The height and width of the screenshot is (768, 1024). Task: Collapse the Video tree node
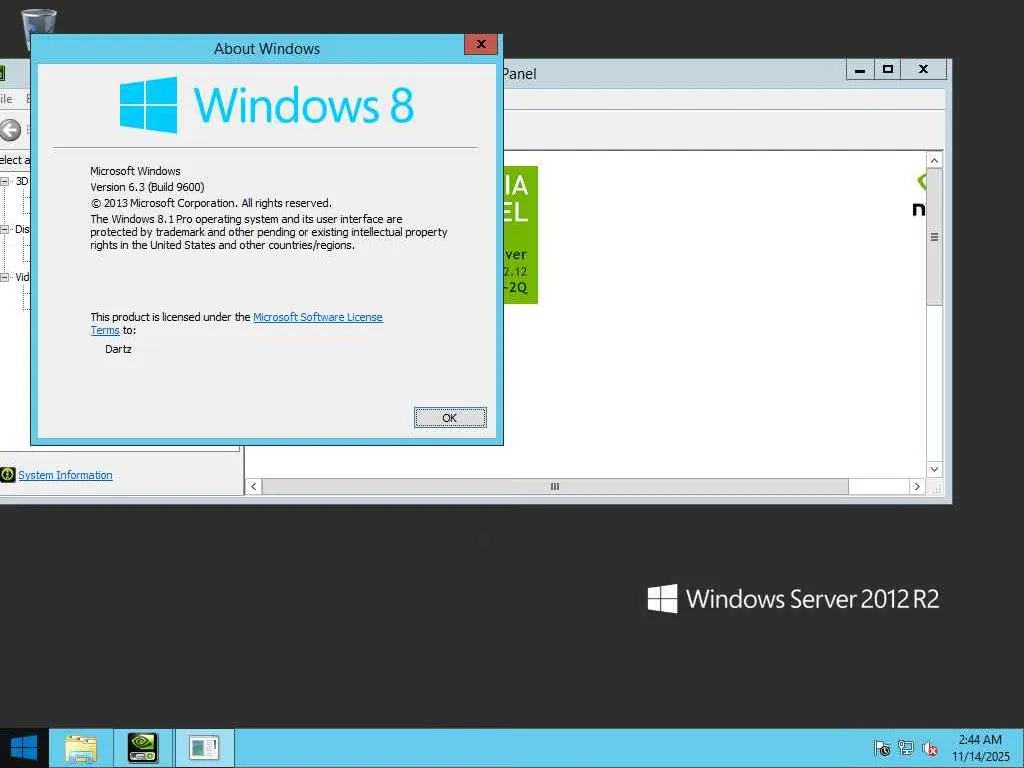5,277
